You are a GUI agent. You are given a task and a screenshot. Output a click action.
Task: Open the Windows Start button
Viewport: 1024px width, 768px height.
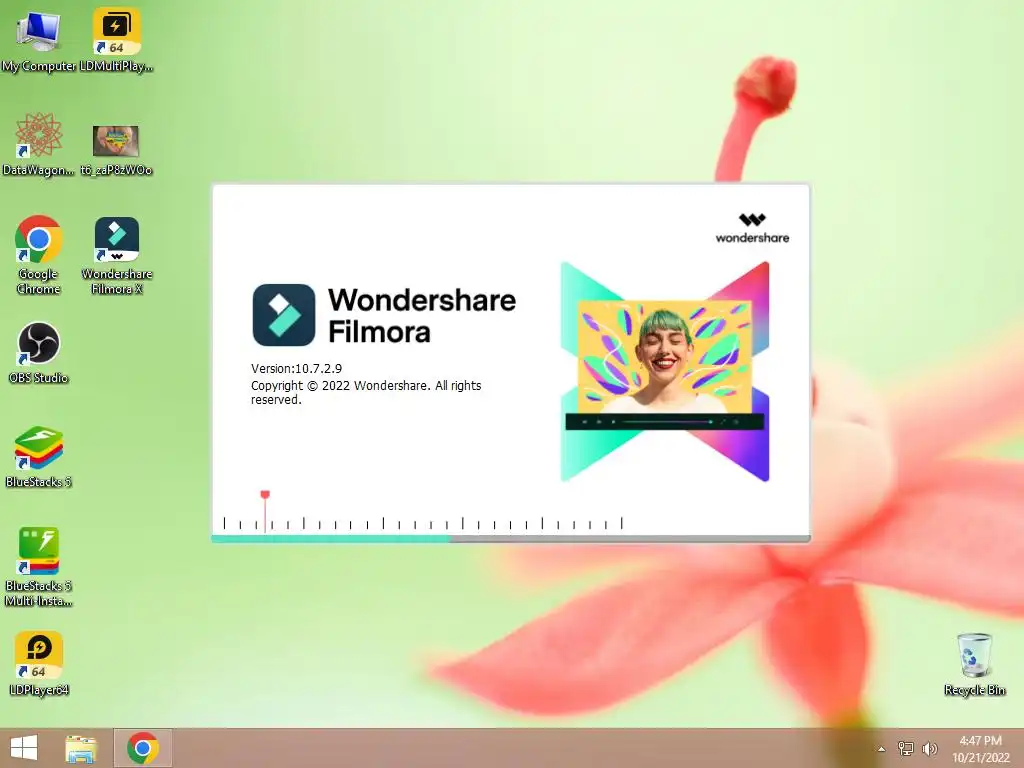click(x=24, y=748)
